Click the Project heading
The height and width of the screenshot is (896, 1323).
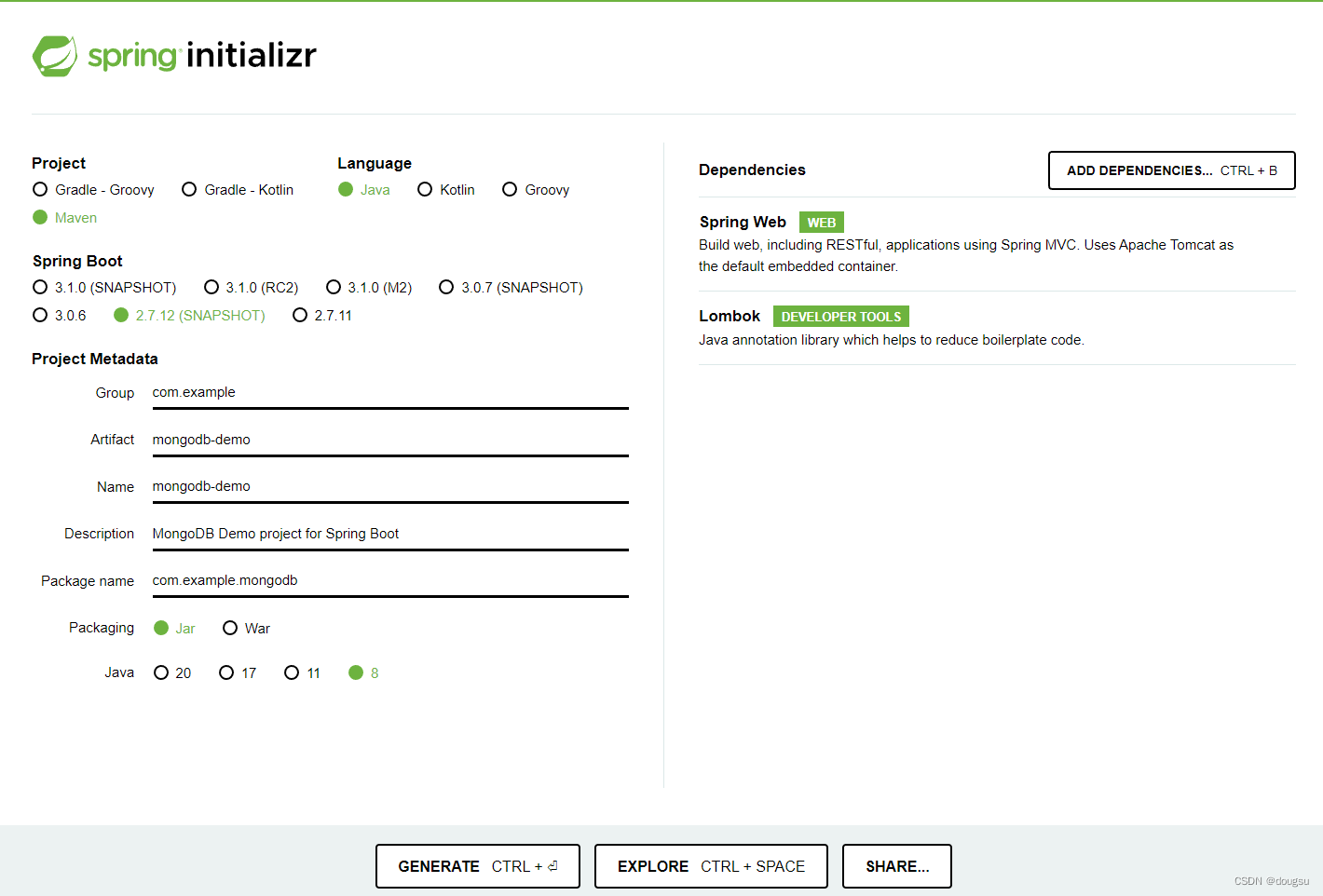(x=59, y=164)
